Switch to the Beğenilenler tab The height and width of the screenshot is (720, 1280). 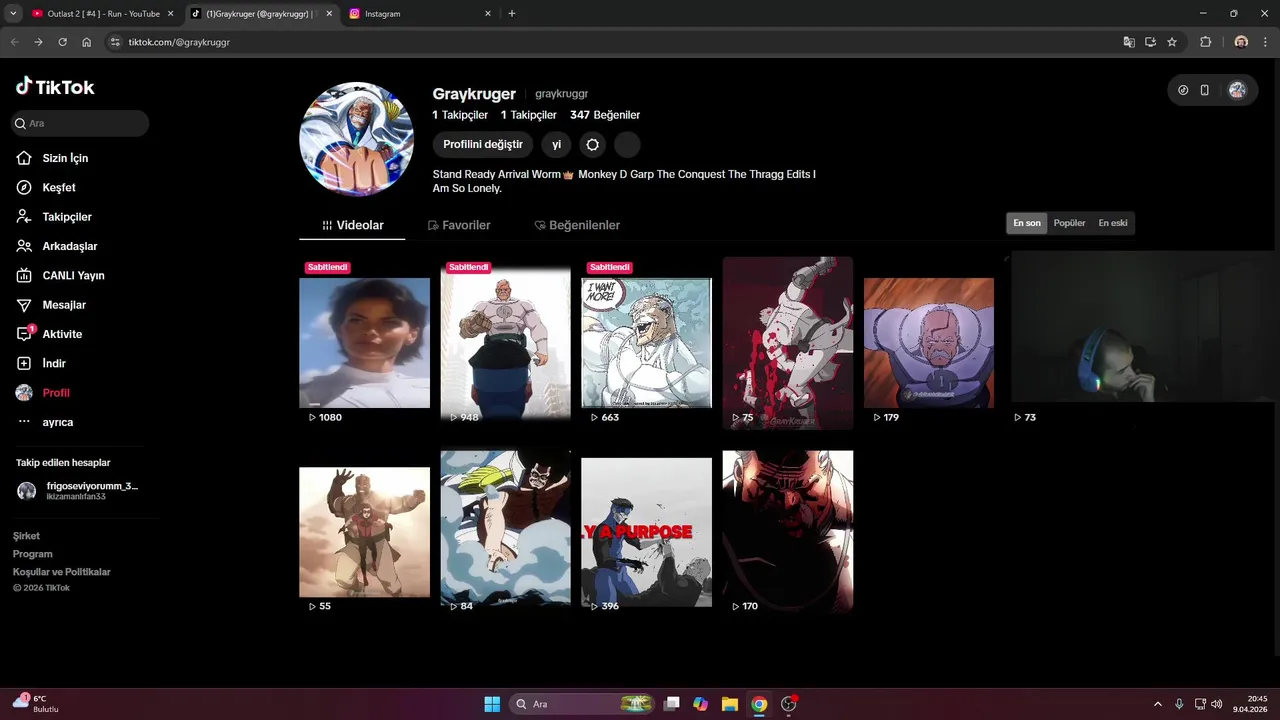[577, 225]
